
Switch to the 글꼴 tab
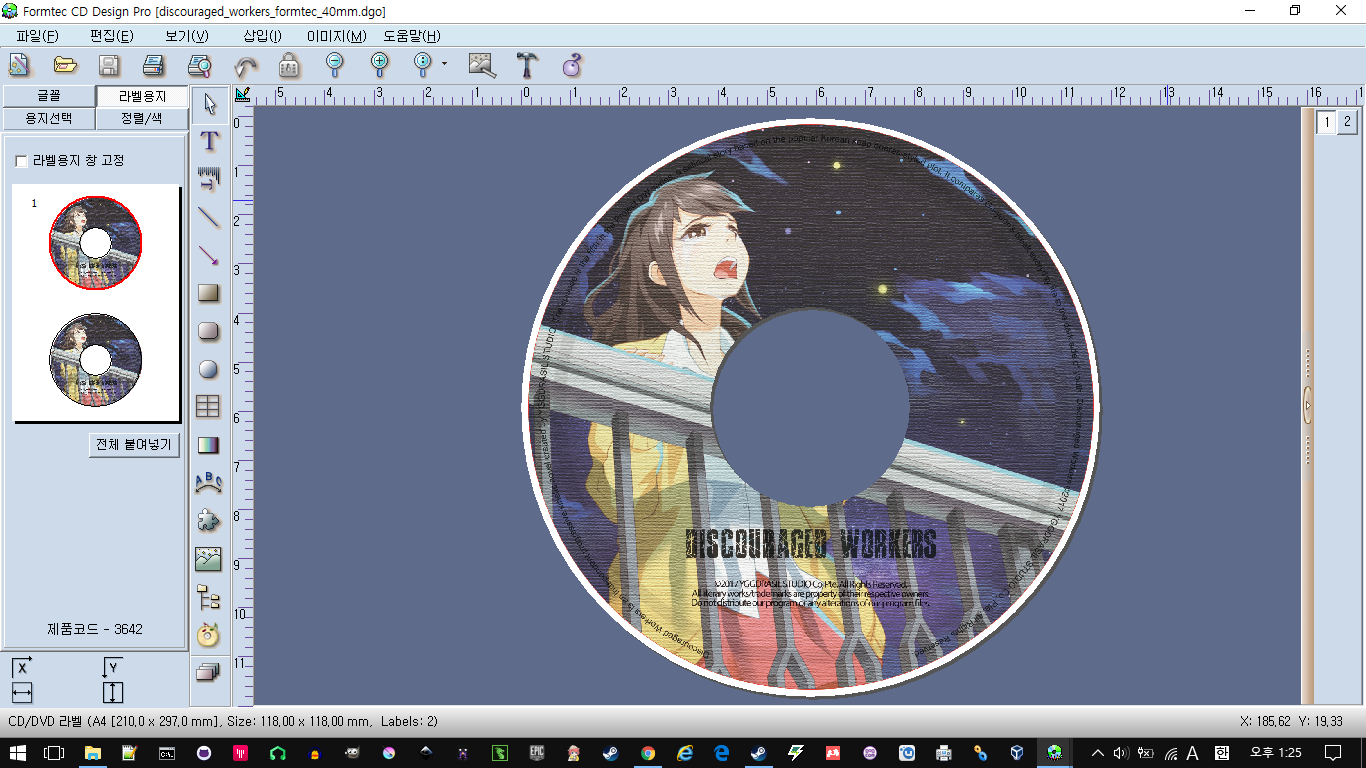click(x=49, y=96)
